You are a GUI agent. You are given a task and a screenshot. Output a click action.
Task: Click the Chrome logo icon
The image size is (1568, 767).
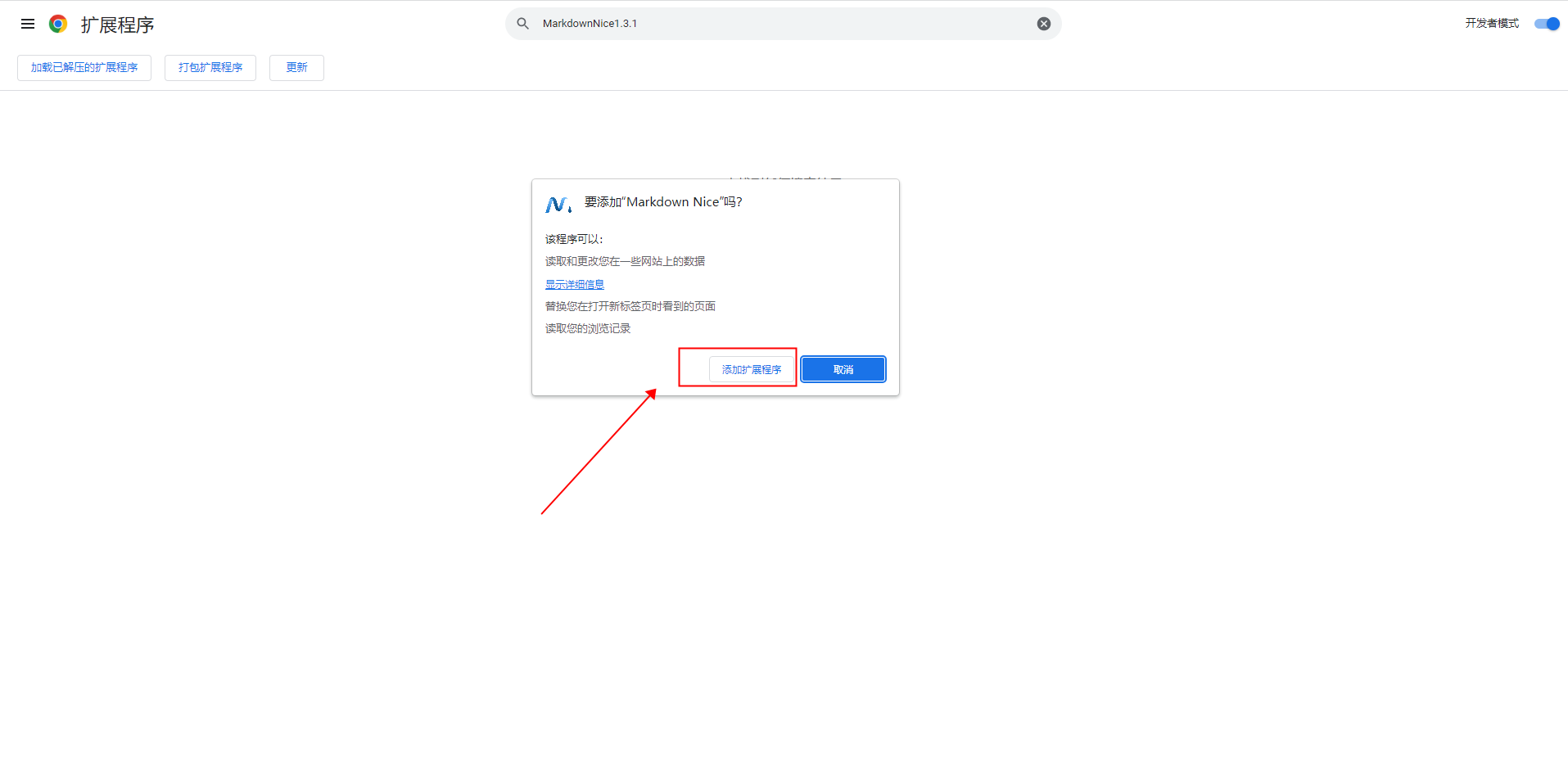[58, 24]
